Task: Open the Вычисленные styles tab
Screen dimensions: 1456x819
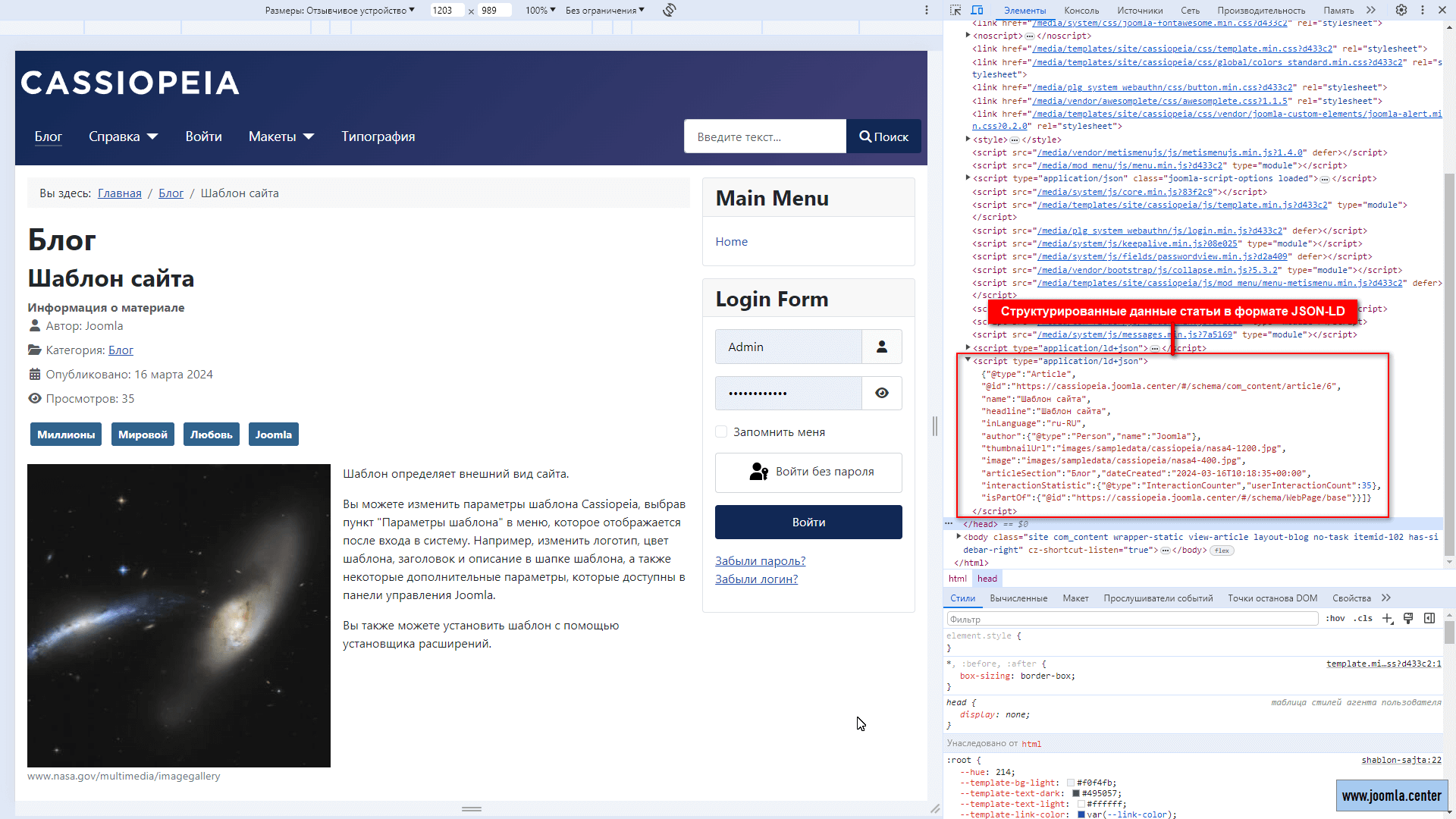Action: tap(1018, 598)
